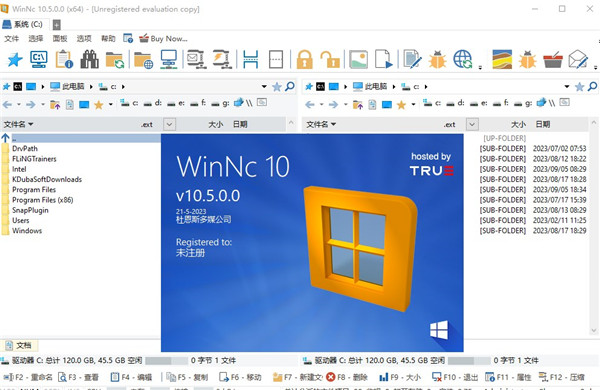The height and width of the screenshot is (390, 600).
Task: Expand left panel favorites star dropdown arrow
Action: coord(111,104)
